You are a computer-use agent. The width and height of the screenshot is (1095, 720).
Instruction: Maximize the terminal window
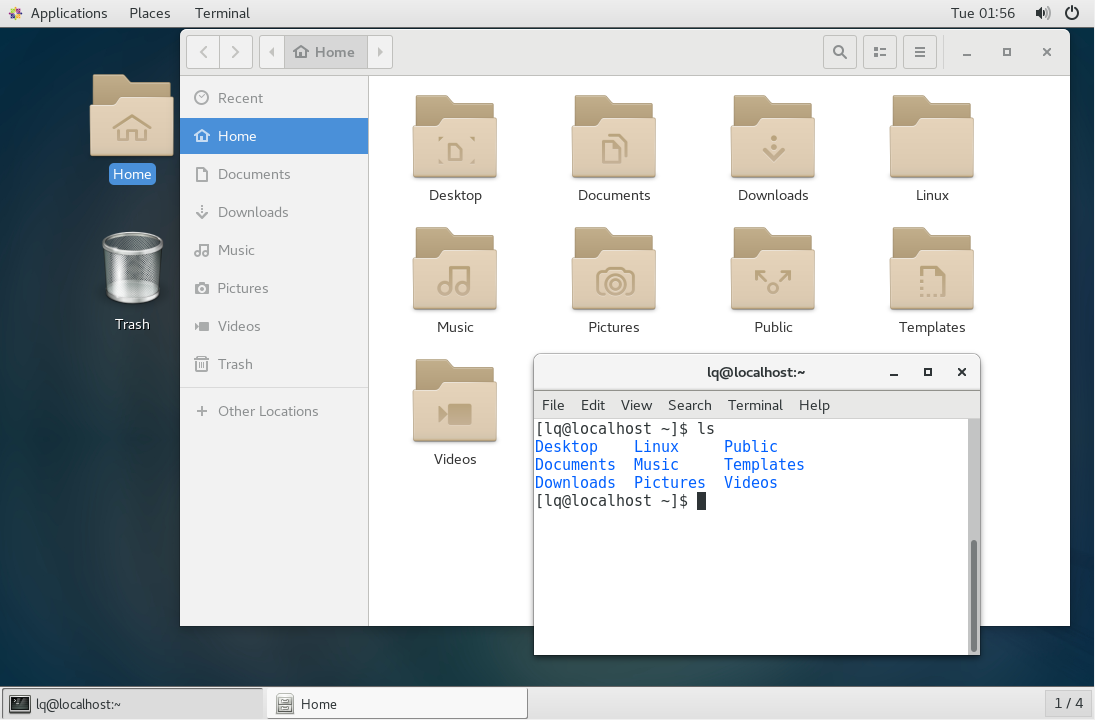coord(927,372)
